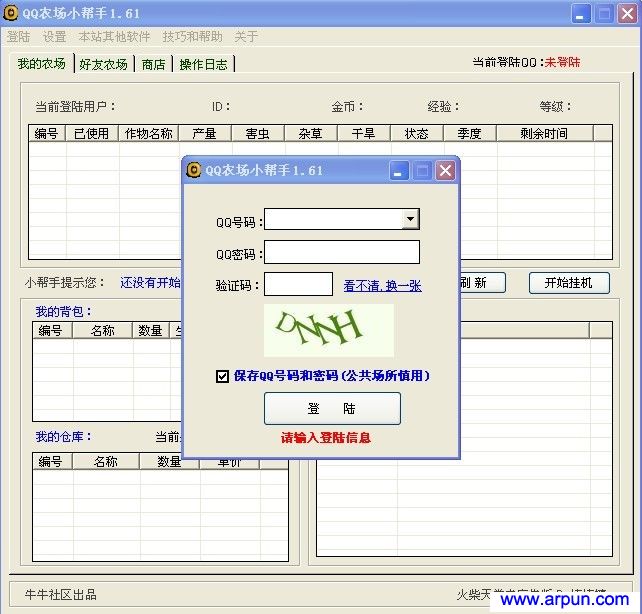Click the 请输入登陆信息 red message
The width and height of the screenshot is (642, 614).
pyautogui.click(x=326, y=438)
